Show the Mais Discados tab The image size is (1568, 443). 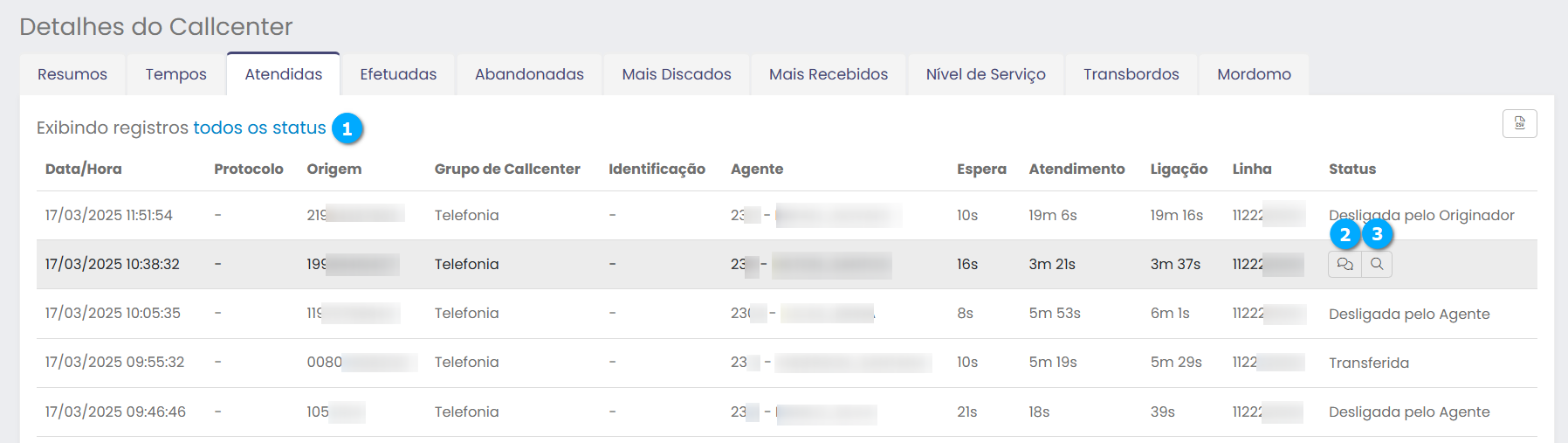(677, 74)
